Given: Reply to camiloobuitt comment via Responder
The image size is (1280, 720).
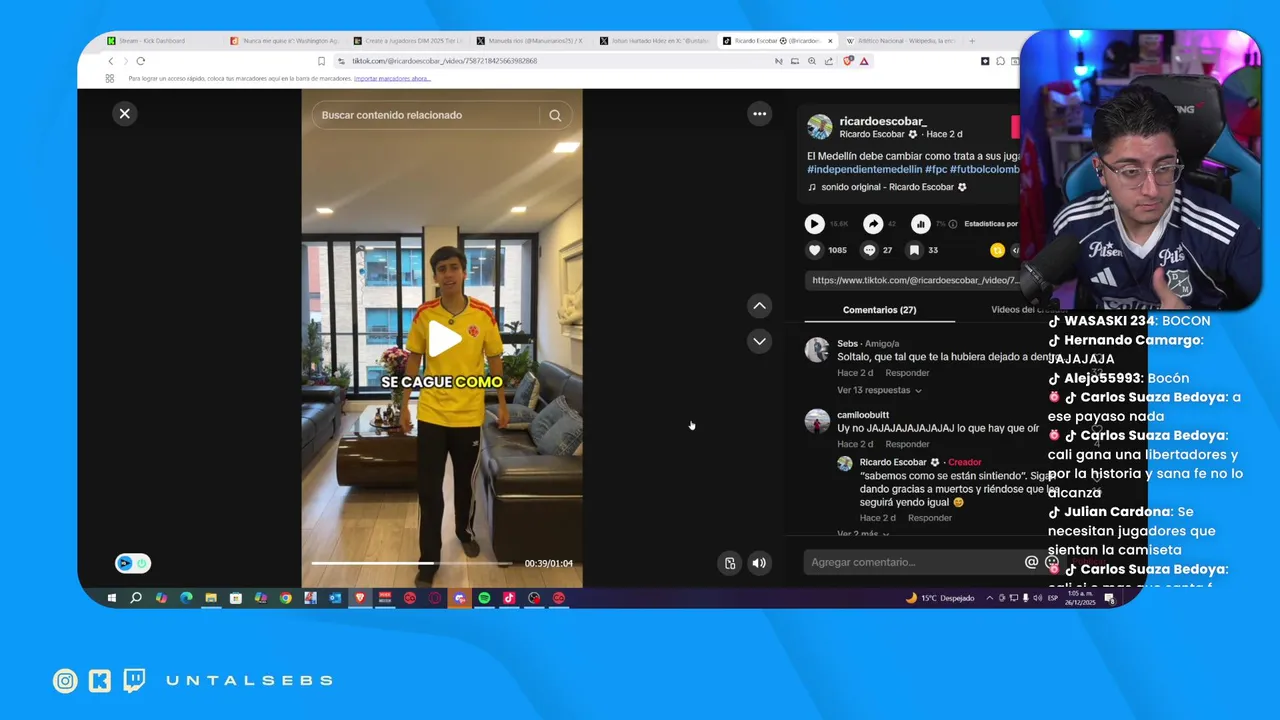Looking at the screenshot, I should tap(907, 444).
